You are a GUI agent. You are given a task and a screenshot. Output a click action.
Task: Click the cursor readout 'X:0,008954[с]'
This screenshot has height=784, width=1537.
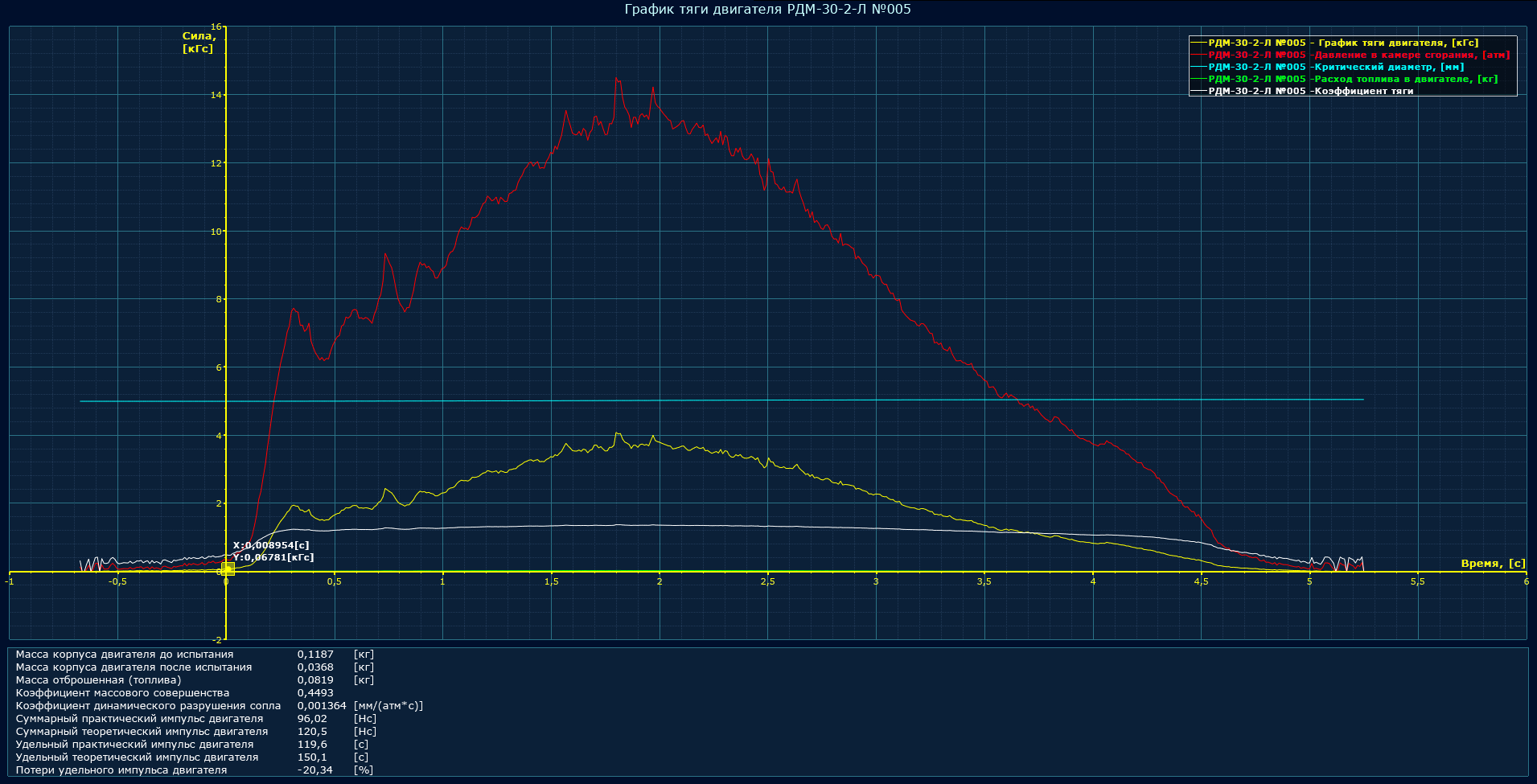click(x=271, y=545)
